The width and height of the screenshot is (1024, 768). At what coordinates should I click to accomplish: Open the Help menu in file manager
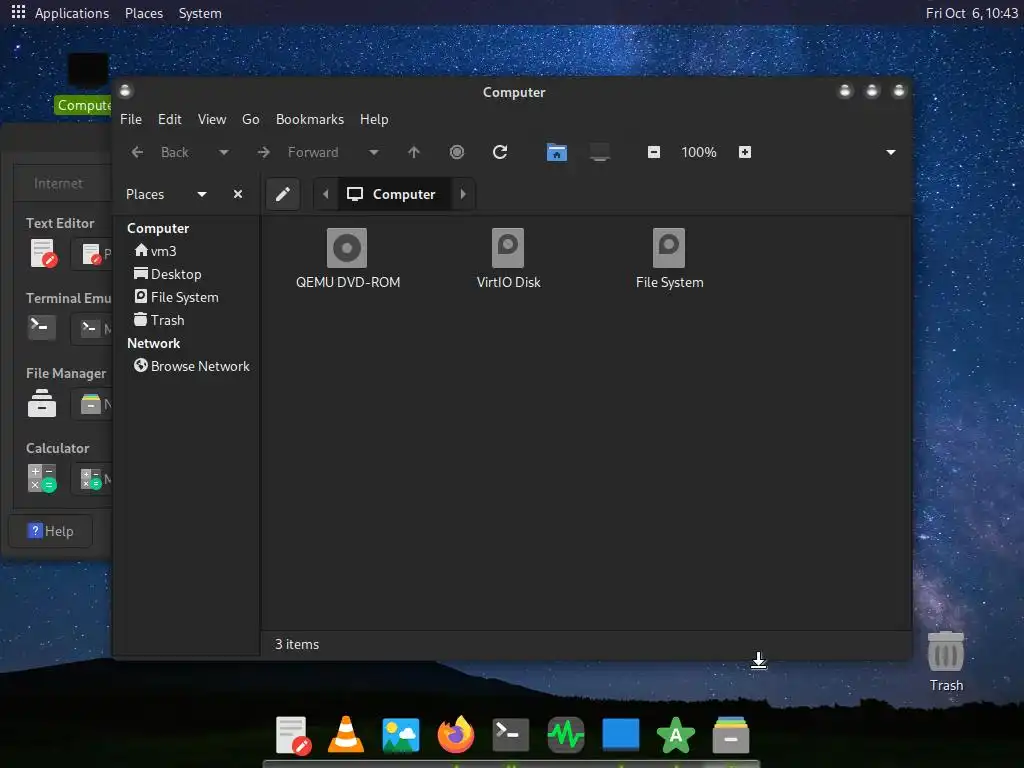click(x=374, y=120)
